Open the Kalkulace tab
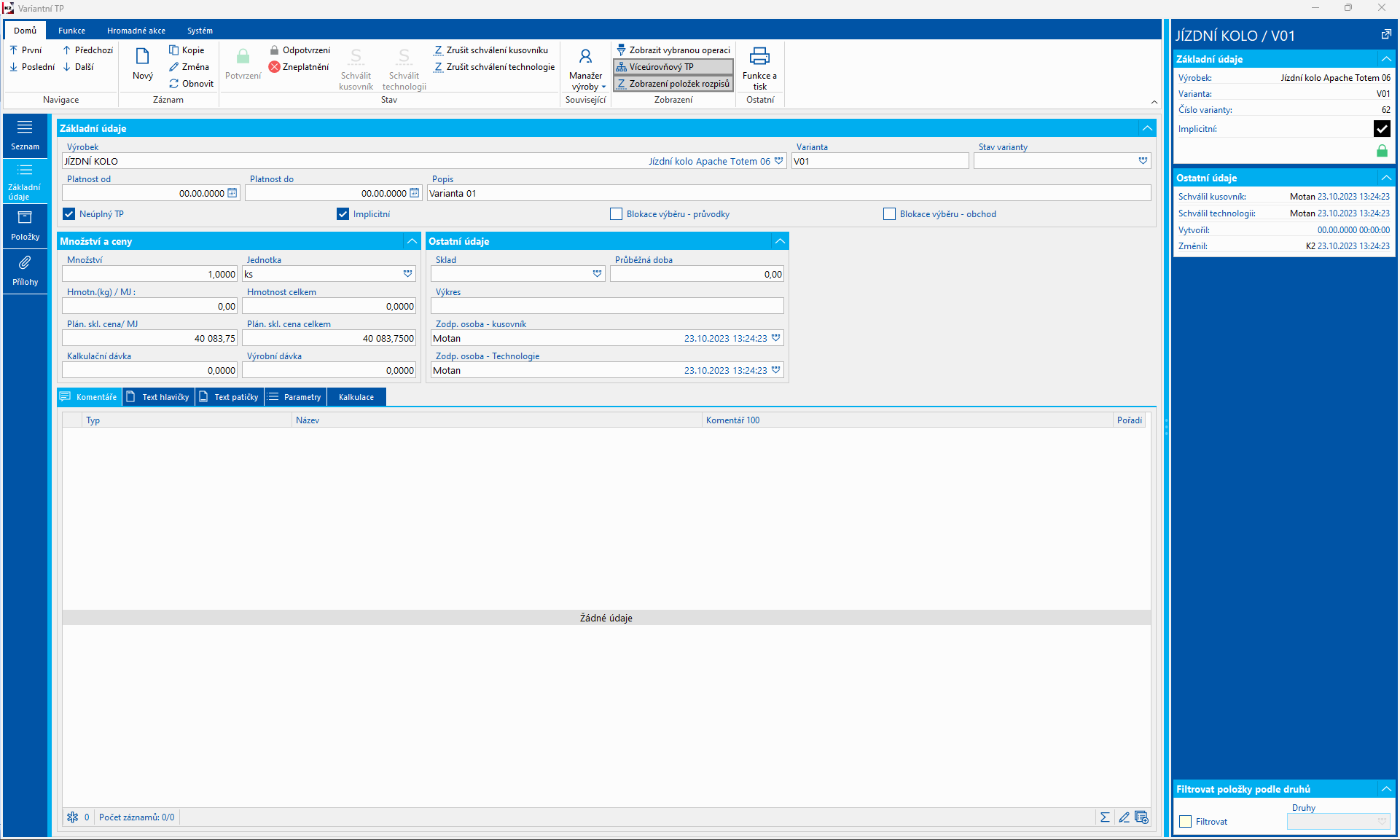 [x=356, y=397]
